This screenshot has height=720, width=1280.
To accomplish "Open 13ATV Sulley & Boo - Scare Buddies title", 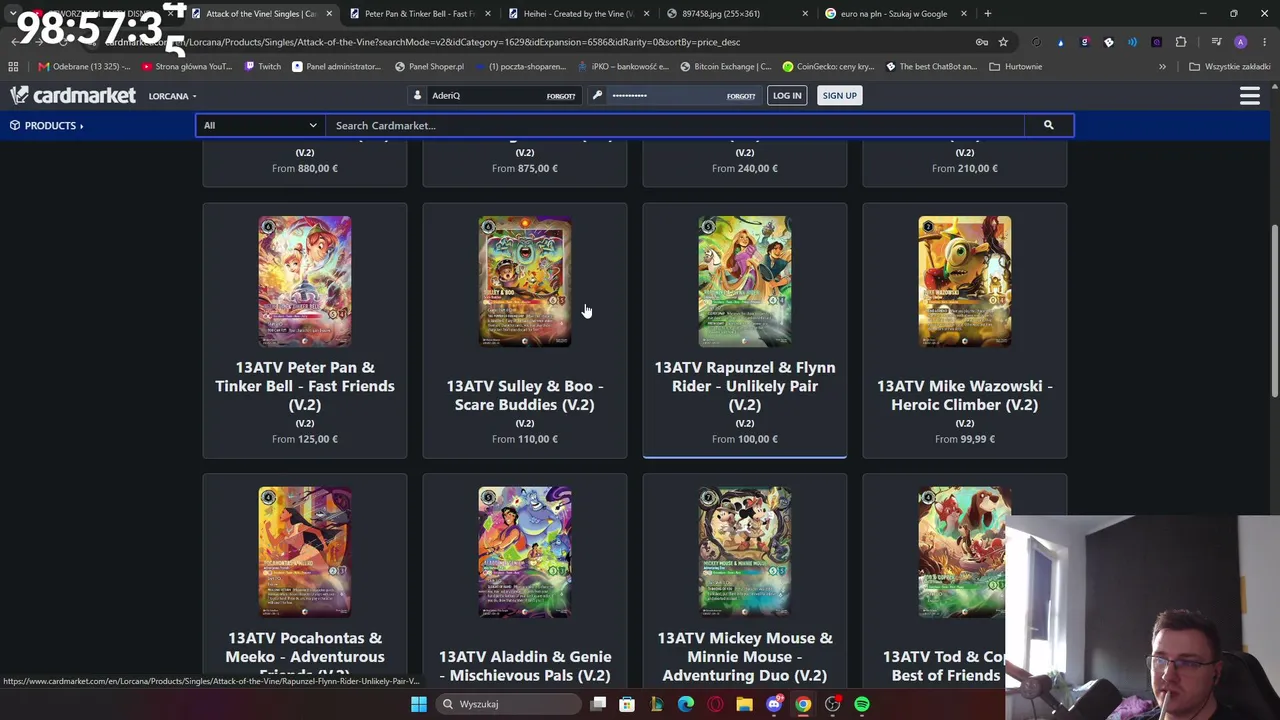I will click(x=525, y=395).
